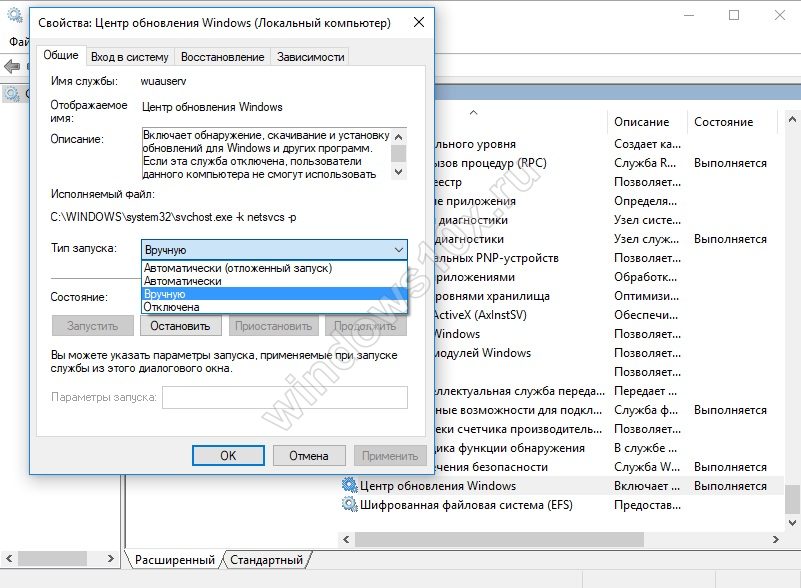Click gear icon beside Центр обновления Windows row

[349, 485]
